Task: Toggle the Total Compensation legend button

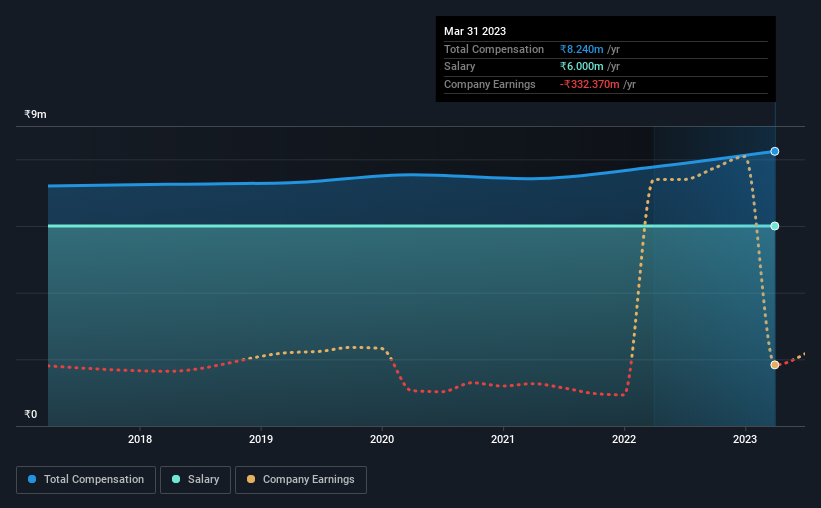Action: 86,480
